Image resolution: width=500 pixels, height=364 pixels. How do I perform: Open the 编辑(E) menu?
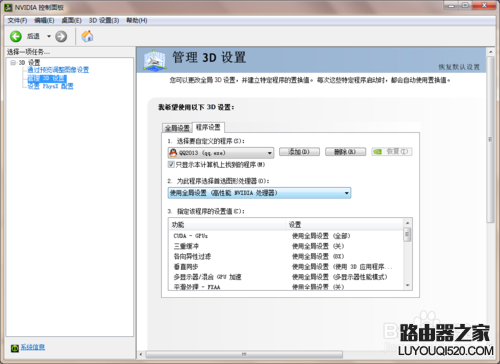(x=44, y=21)
